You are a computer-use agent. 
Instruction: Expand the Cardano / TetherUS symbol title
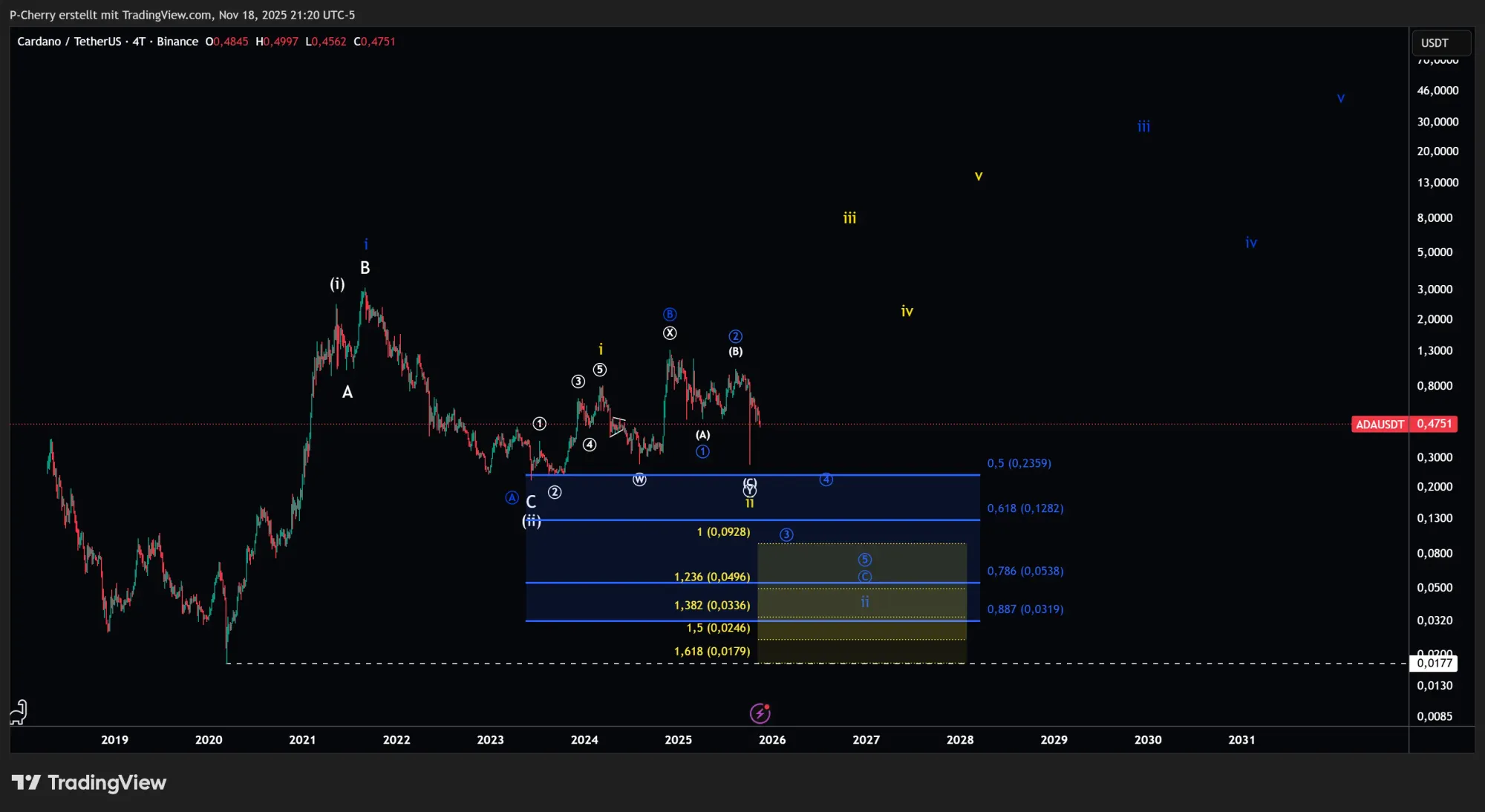click(71, 42)
